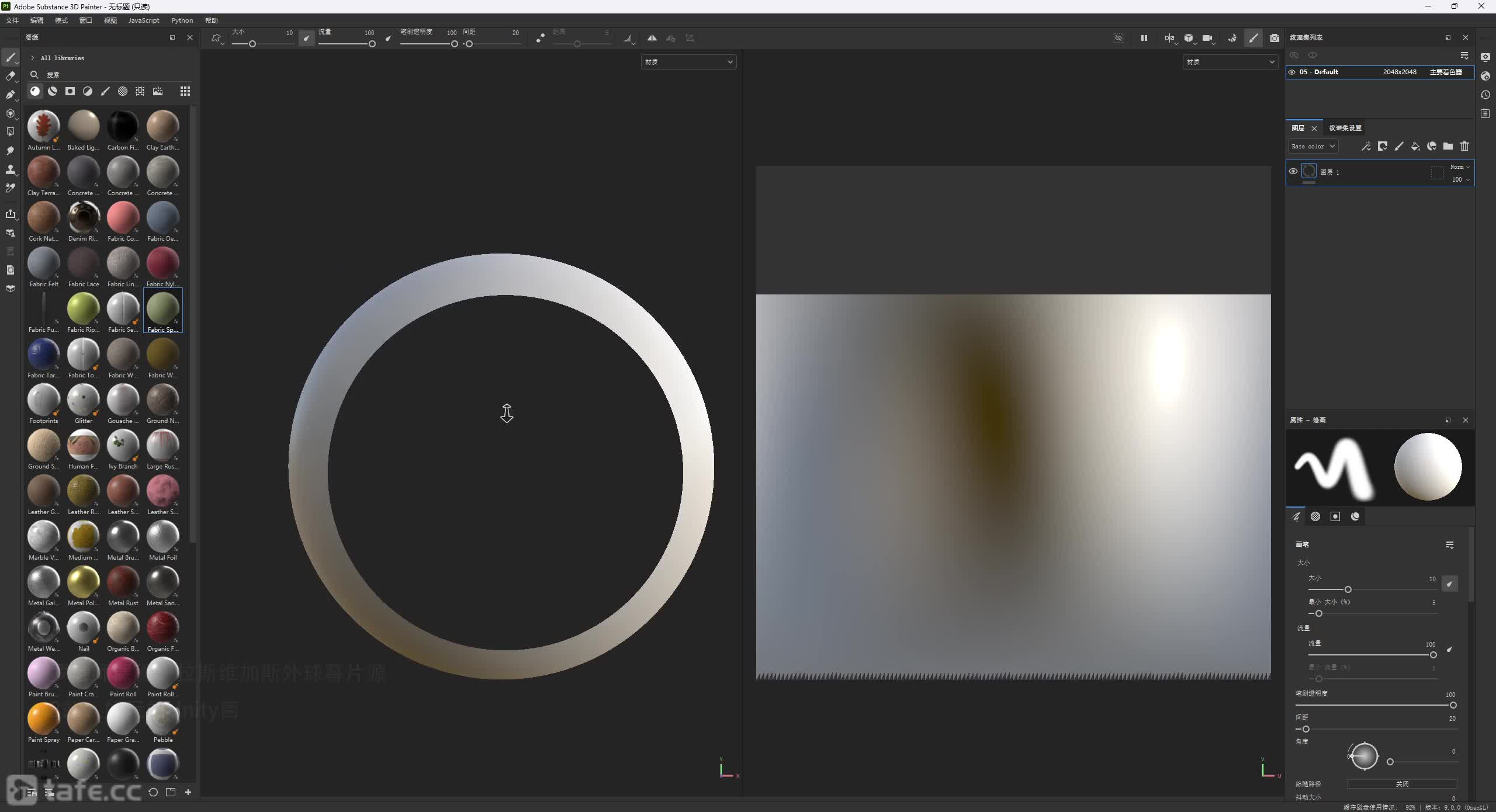Close the 资源 assets panel
Viewport: 1496px width, 812px height.
(190, 37)
